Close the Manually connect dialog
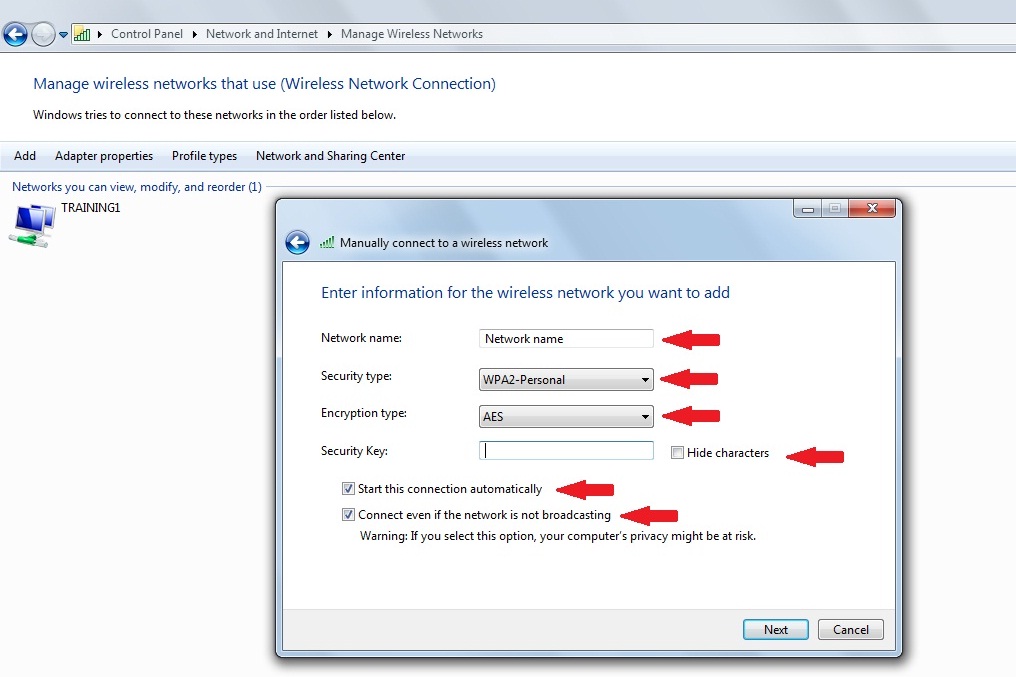 (x=872, y=209)
